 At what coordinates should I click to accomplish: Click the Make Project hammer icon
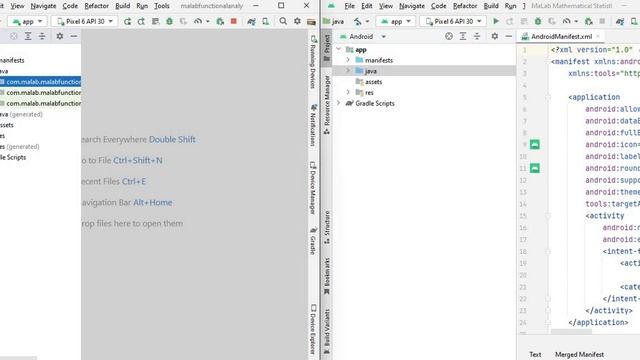[x=358, y=21]
